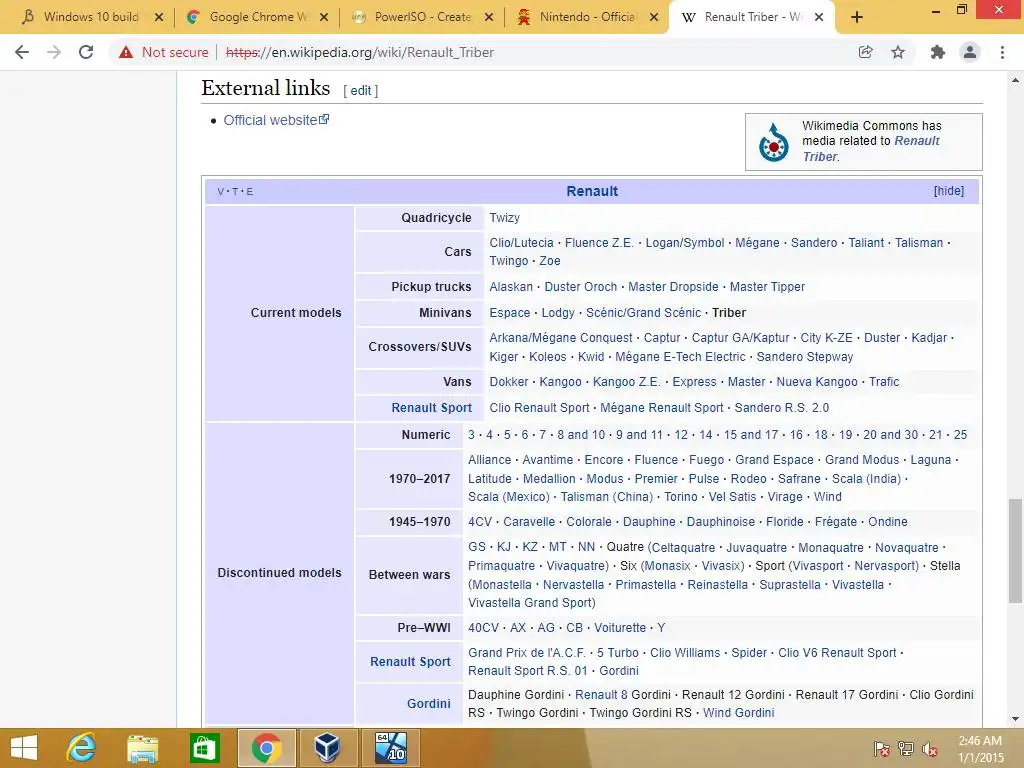
Task: Open the Wind Gordini link
Action: [x=739, y=713]
